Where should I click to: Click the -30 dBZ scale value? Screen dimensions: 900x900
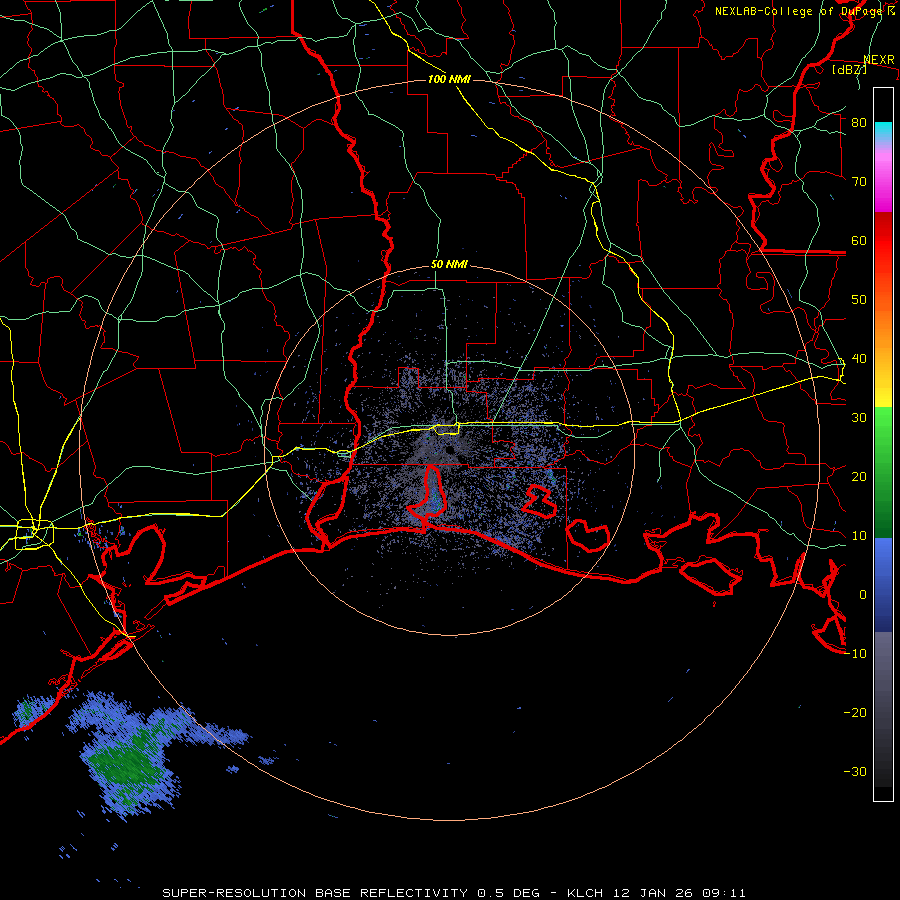pos(855,772)
